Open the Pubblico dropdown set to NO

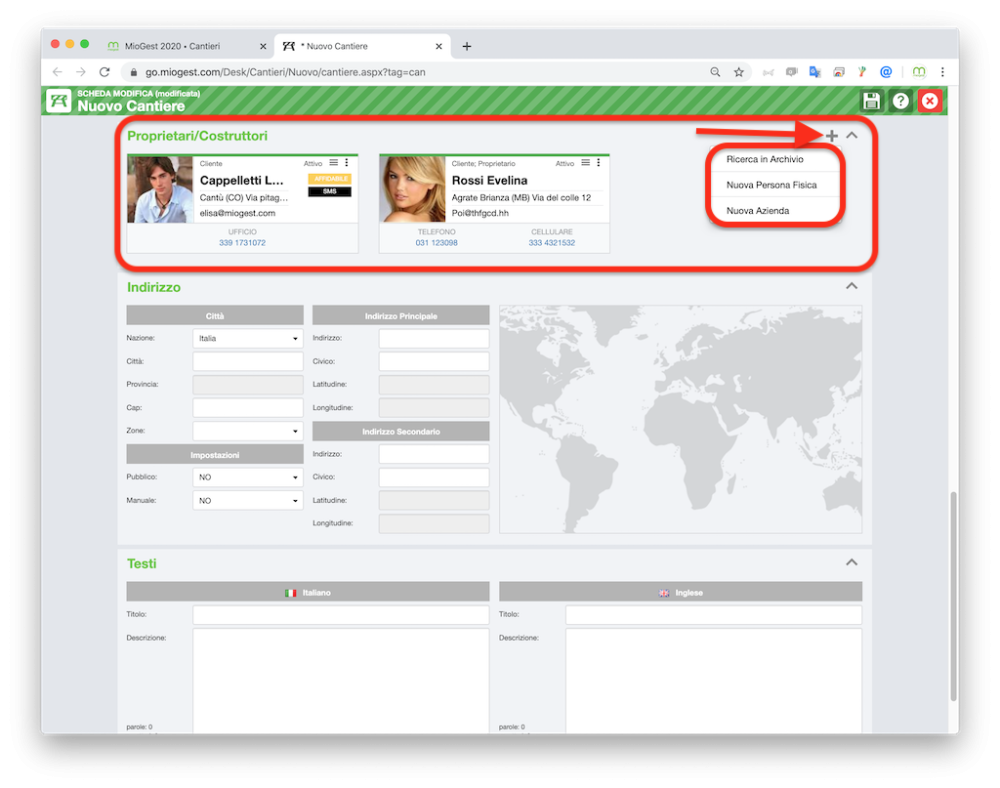pos(247,477)
